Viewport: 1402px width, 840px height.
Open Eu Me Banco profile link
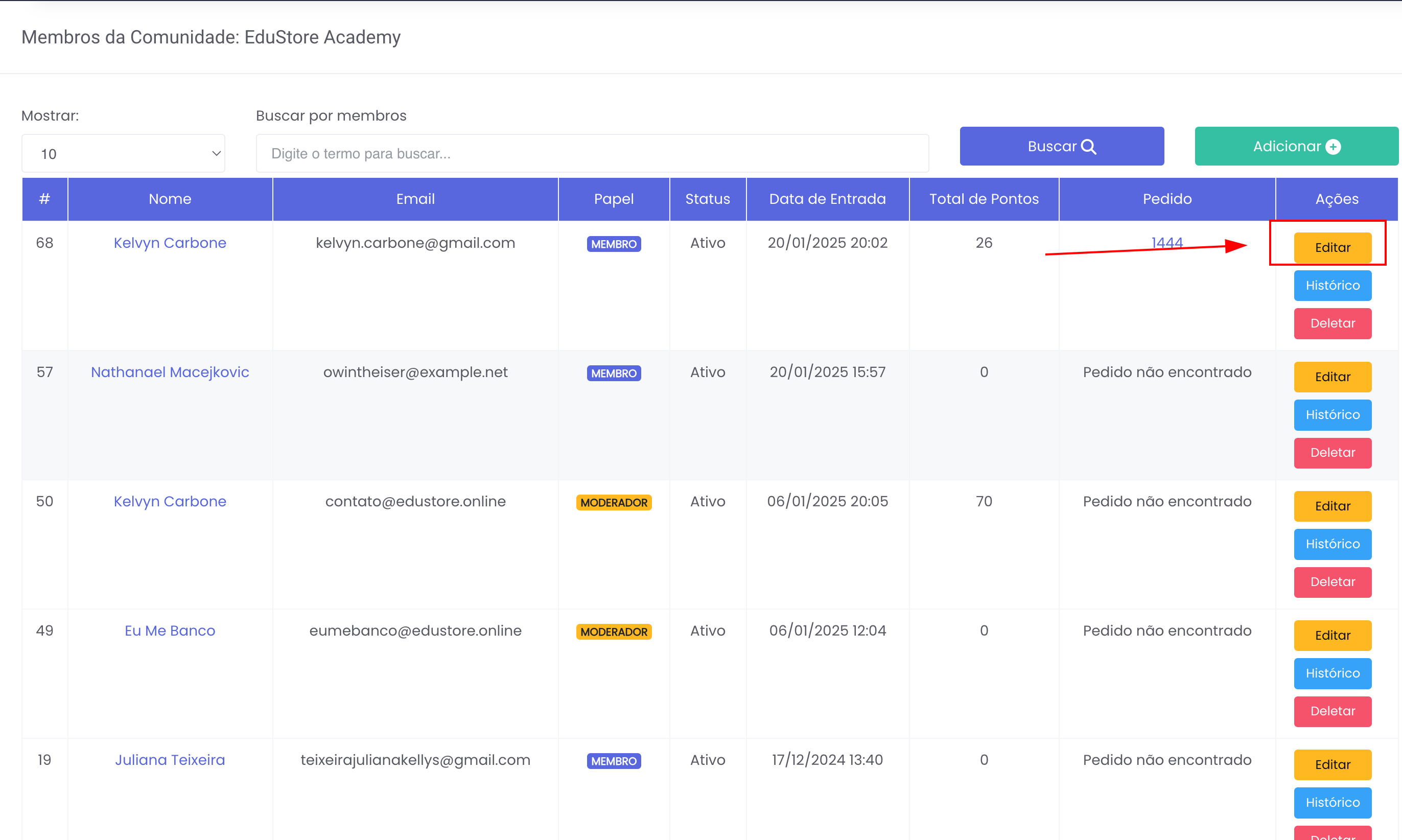coord(170,631)
